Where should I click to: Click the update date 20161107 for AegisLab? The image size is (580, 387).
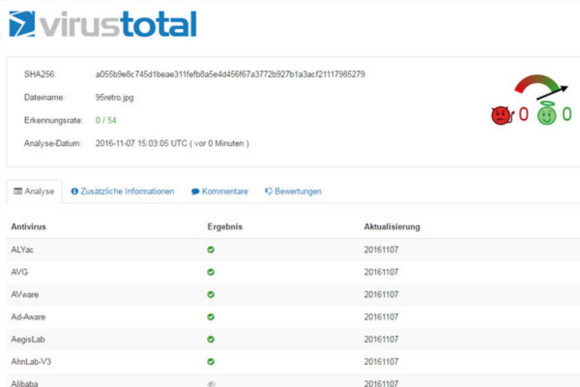(381, 339)
